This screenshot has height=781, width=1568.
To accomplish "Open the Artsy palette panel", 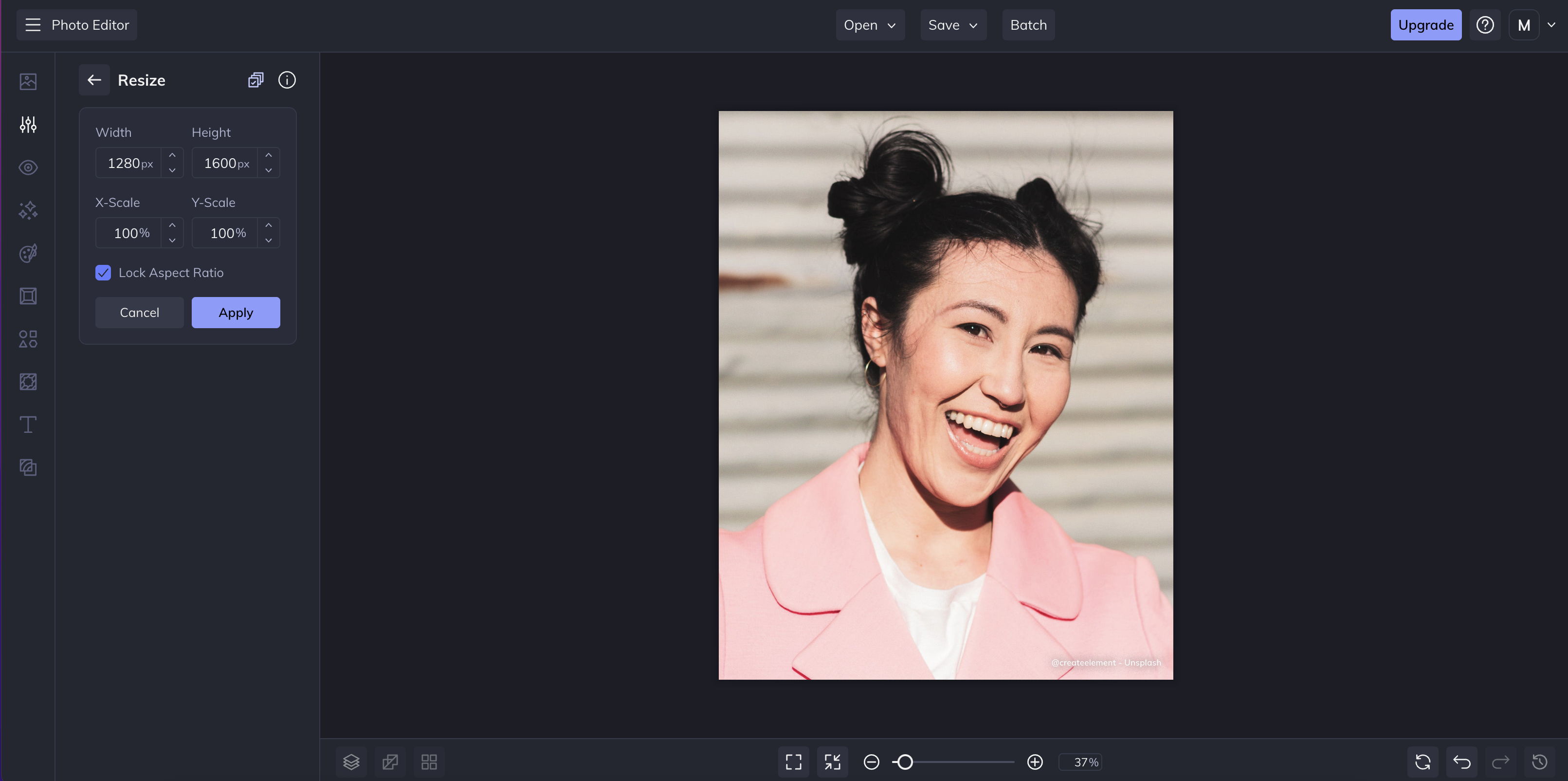I will 28,253.
